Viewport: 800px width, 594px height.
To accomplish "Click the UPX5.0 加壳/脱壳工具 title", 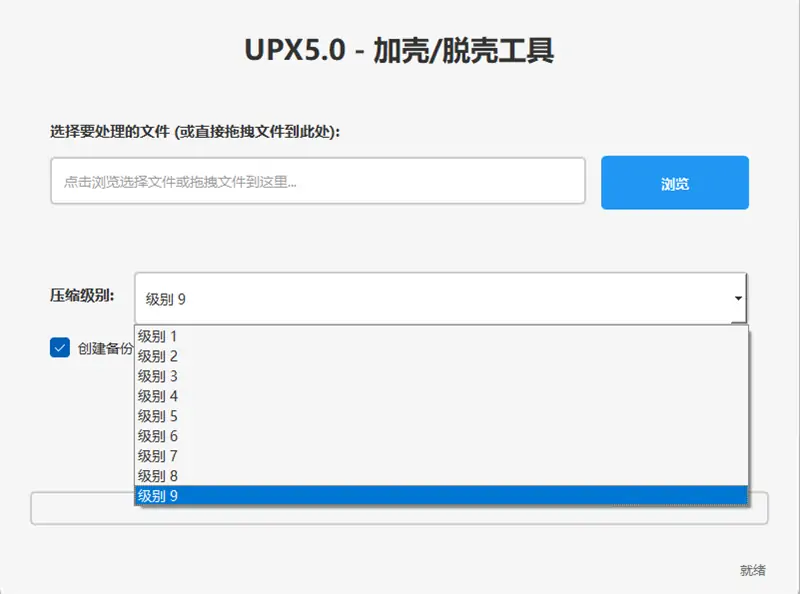I will tap(400, 47).
